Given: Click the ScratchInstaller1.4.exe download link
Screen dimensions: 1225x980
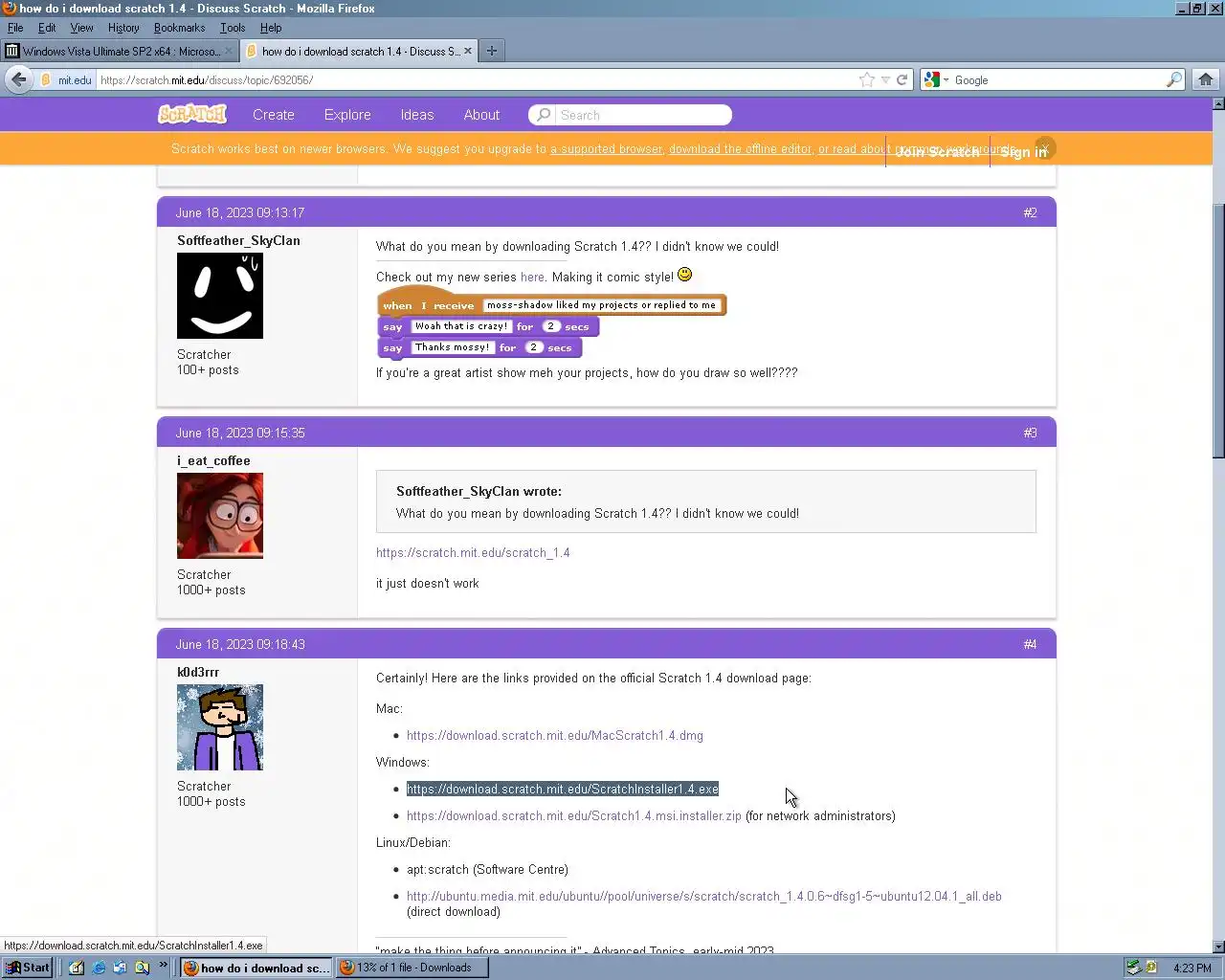Looking at the screenshot, I should coord(563,789).
